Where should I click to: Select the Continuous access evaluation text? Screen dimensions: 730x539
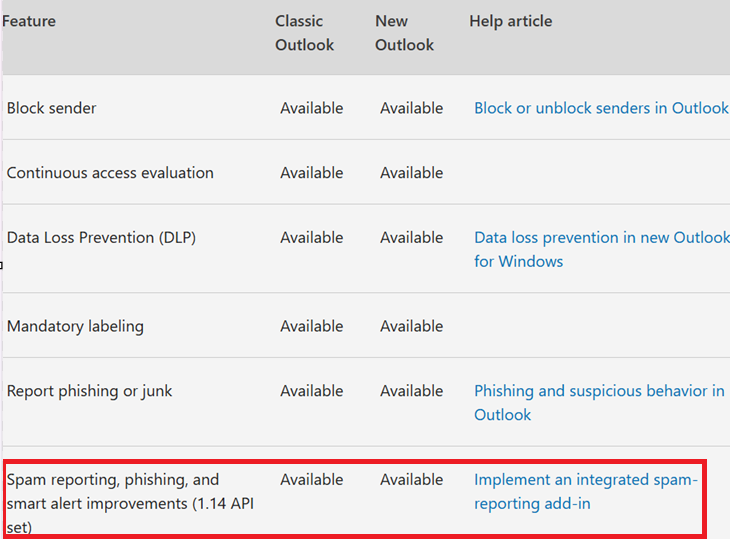[110, 173]
